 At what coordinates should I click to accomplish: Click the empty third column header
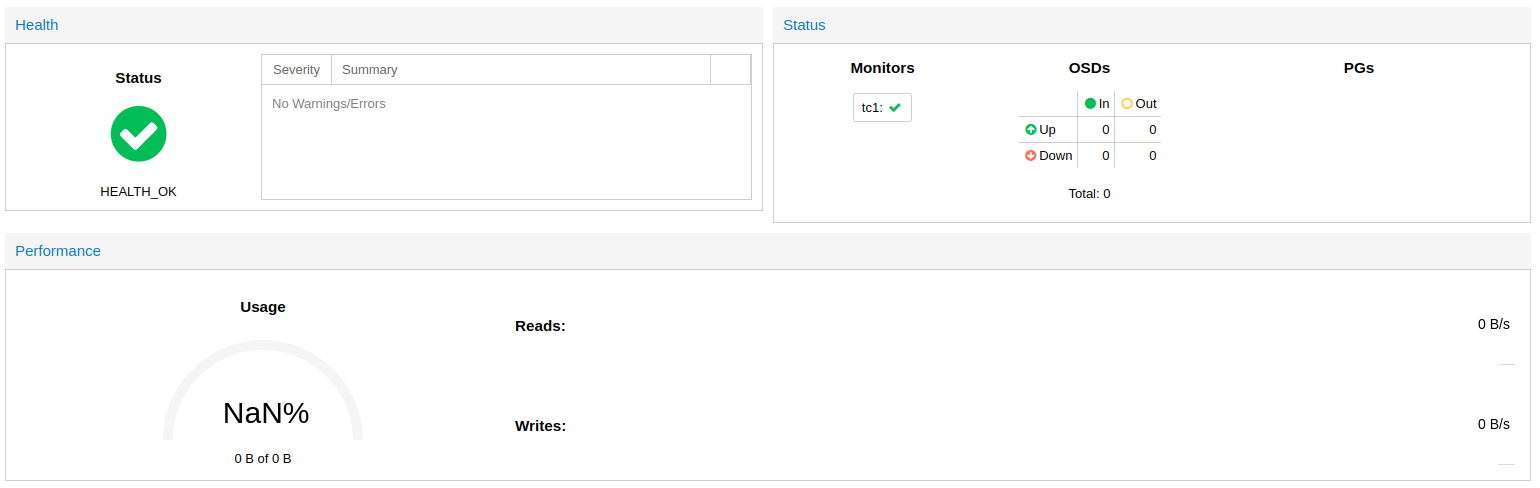click(730, 70)
